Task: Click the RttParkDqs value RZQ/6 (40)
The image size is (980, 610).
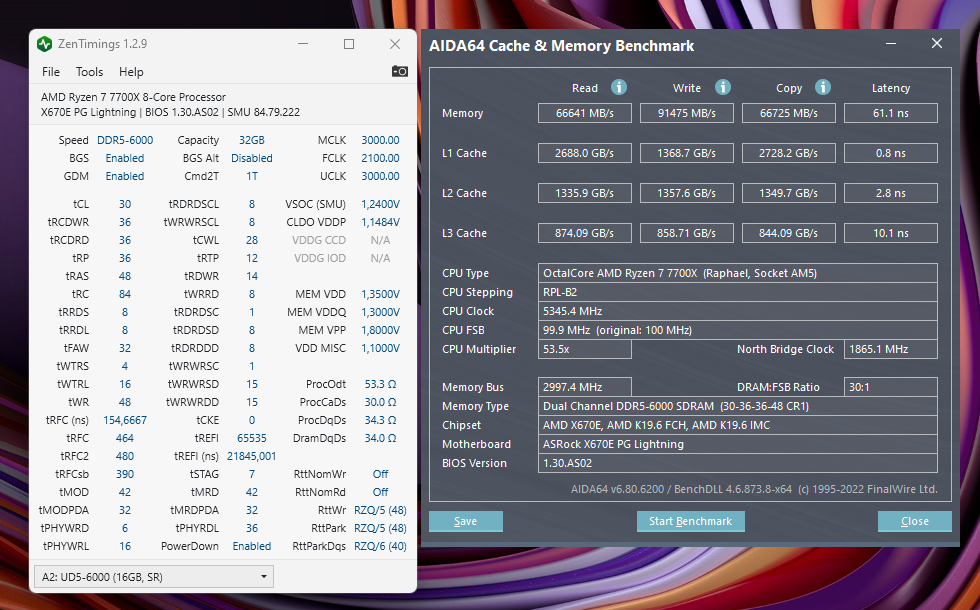Action: [380, 546]
